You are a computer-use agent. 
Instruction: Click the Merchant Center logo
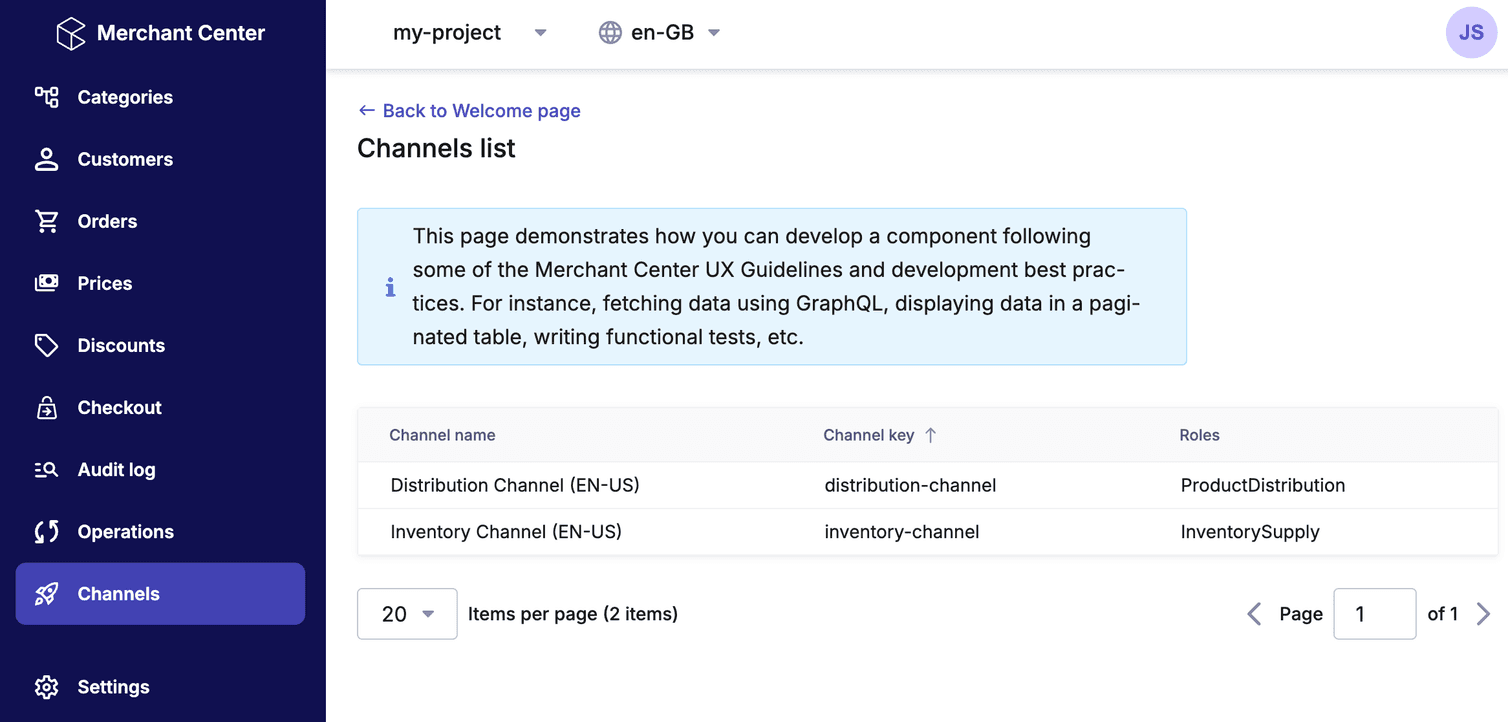(x=71, y=32)
